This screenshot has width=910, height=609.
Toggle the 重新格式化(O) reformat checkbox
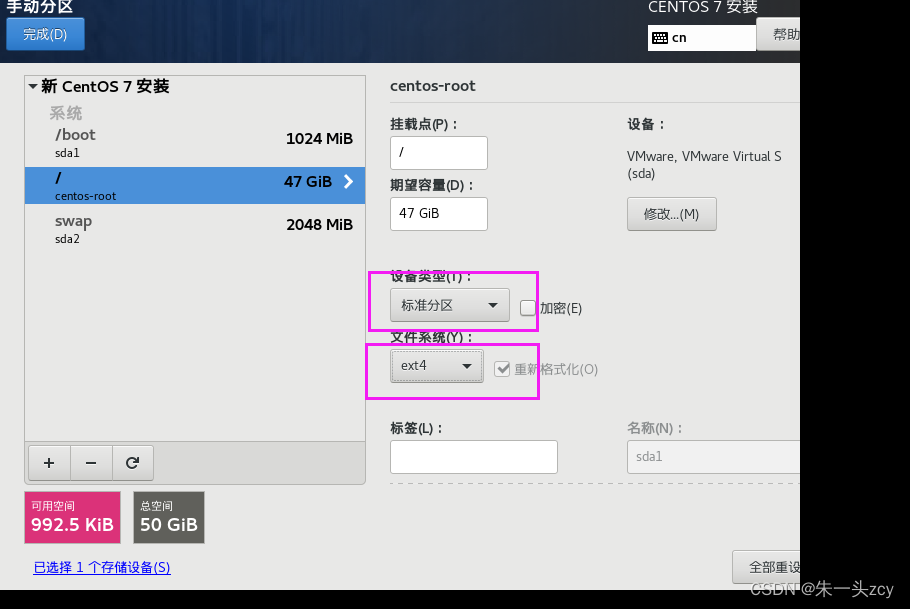click(x=502, y=369)
